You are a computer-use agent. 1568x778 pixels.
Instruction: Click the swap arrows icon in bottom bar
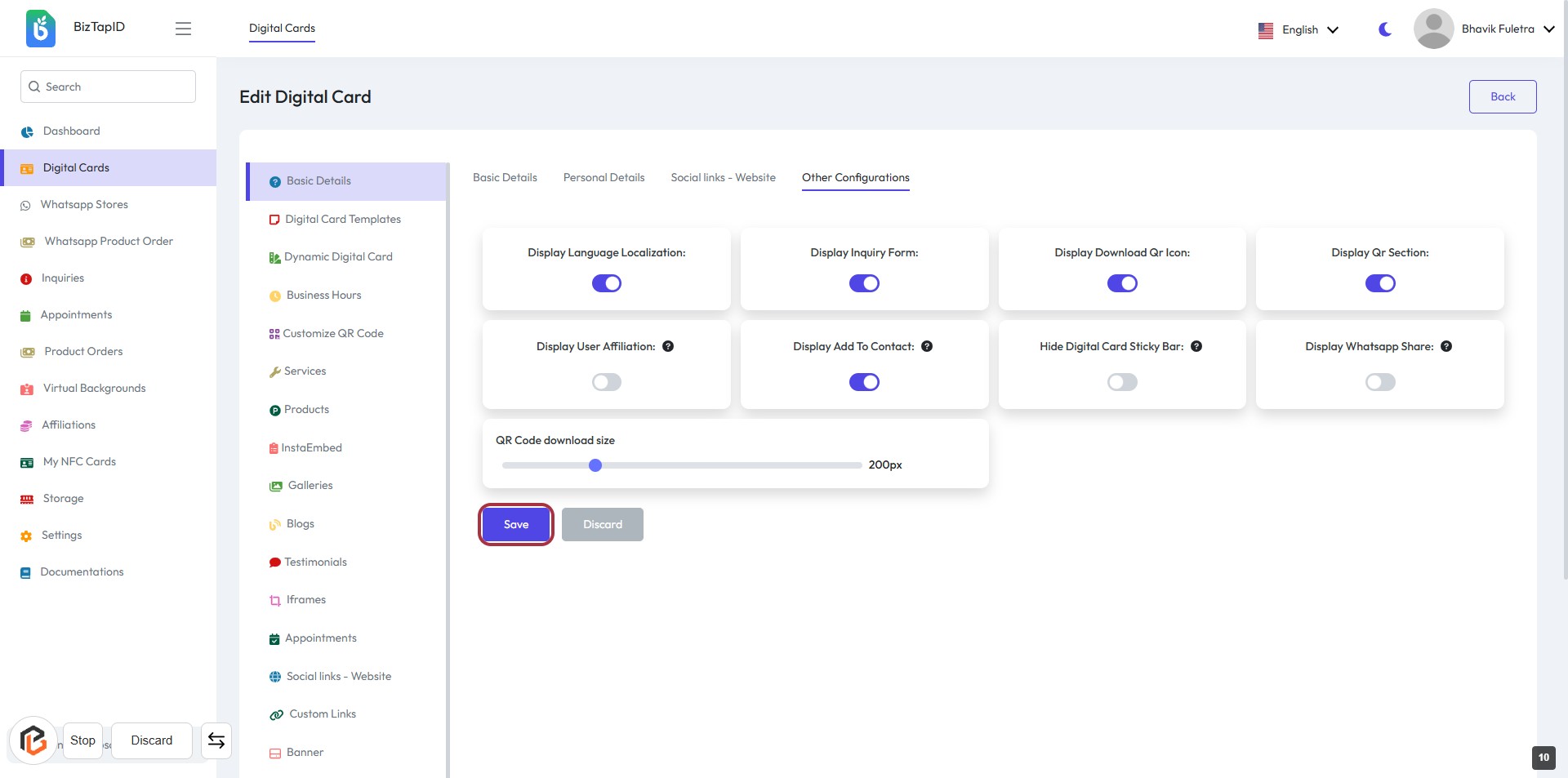pyautogui.click(x=216, y=740)
